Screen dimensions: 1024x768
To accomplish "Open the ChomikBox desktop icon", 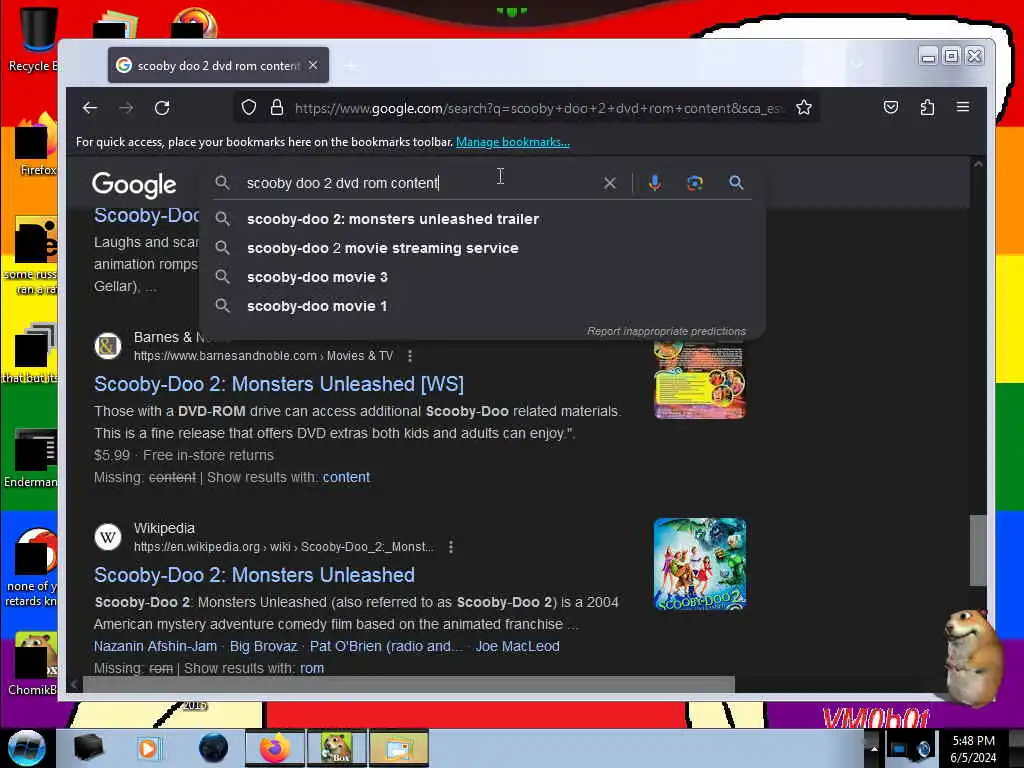I will (x=34, y=663).
